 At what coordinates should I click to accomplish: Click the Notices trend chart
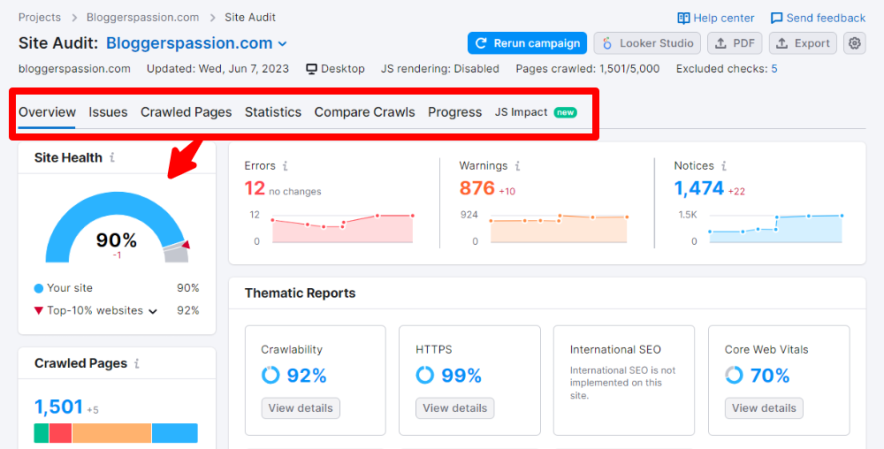pyautogui.click(x=776, y=228)
